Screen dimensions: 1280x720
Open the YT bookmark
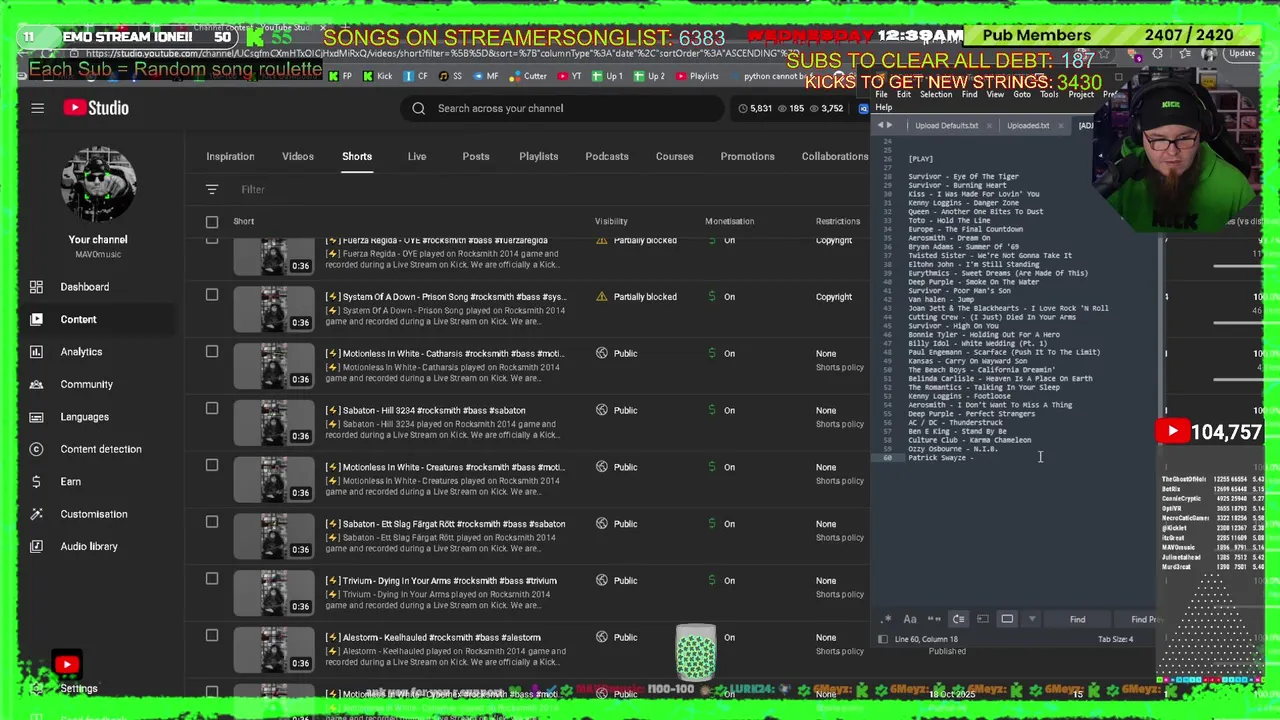571,76
